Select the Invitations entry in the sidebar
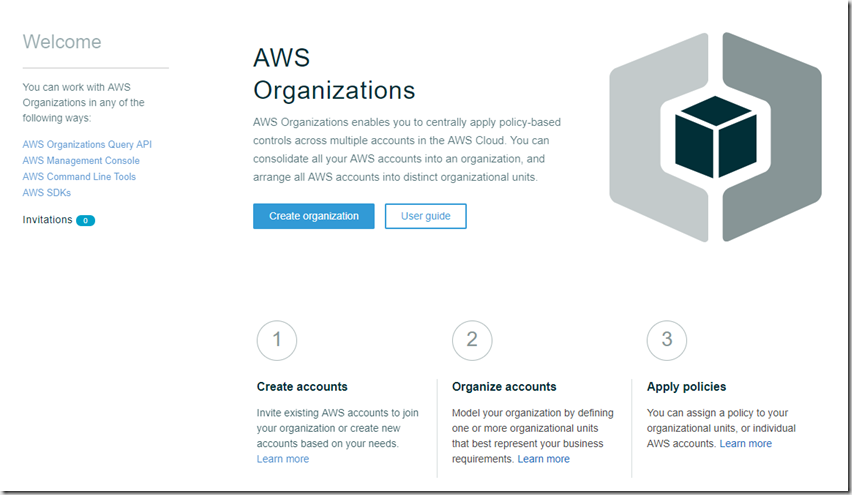The image size is (852, 495). pyautogui.click(x=47, y=220)
